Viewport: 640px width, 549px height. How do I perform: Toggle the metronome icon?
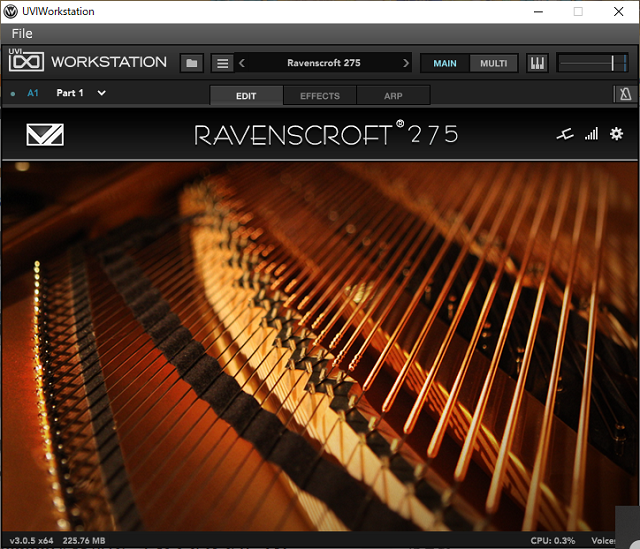pos(625,94)
